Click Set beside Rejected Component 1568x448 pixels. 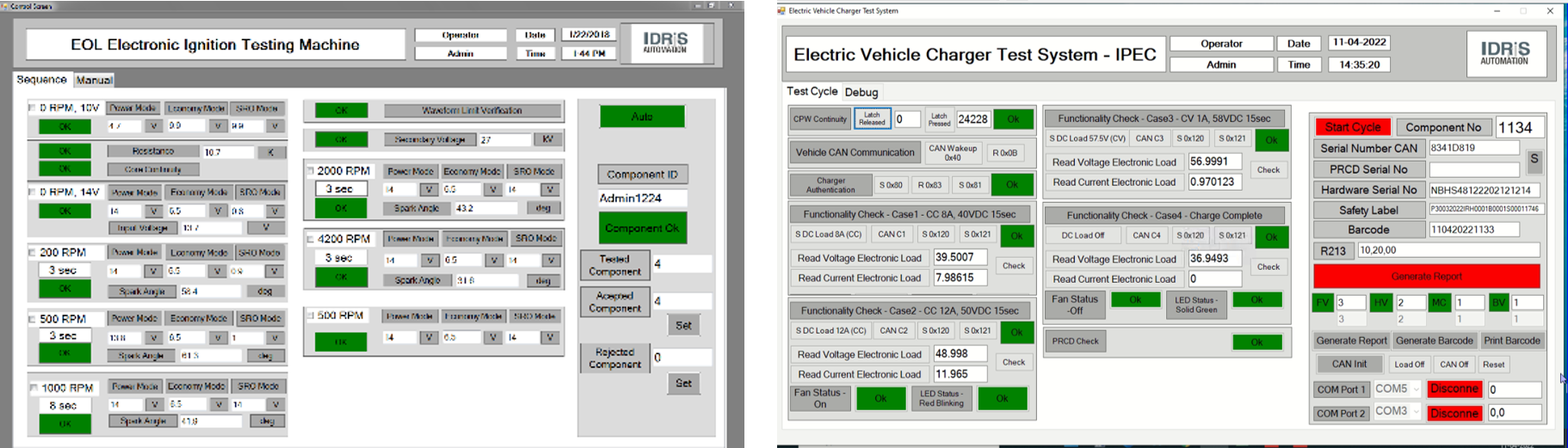pos(683,383)
